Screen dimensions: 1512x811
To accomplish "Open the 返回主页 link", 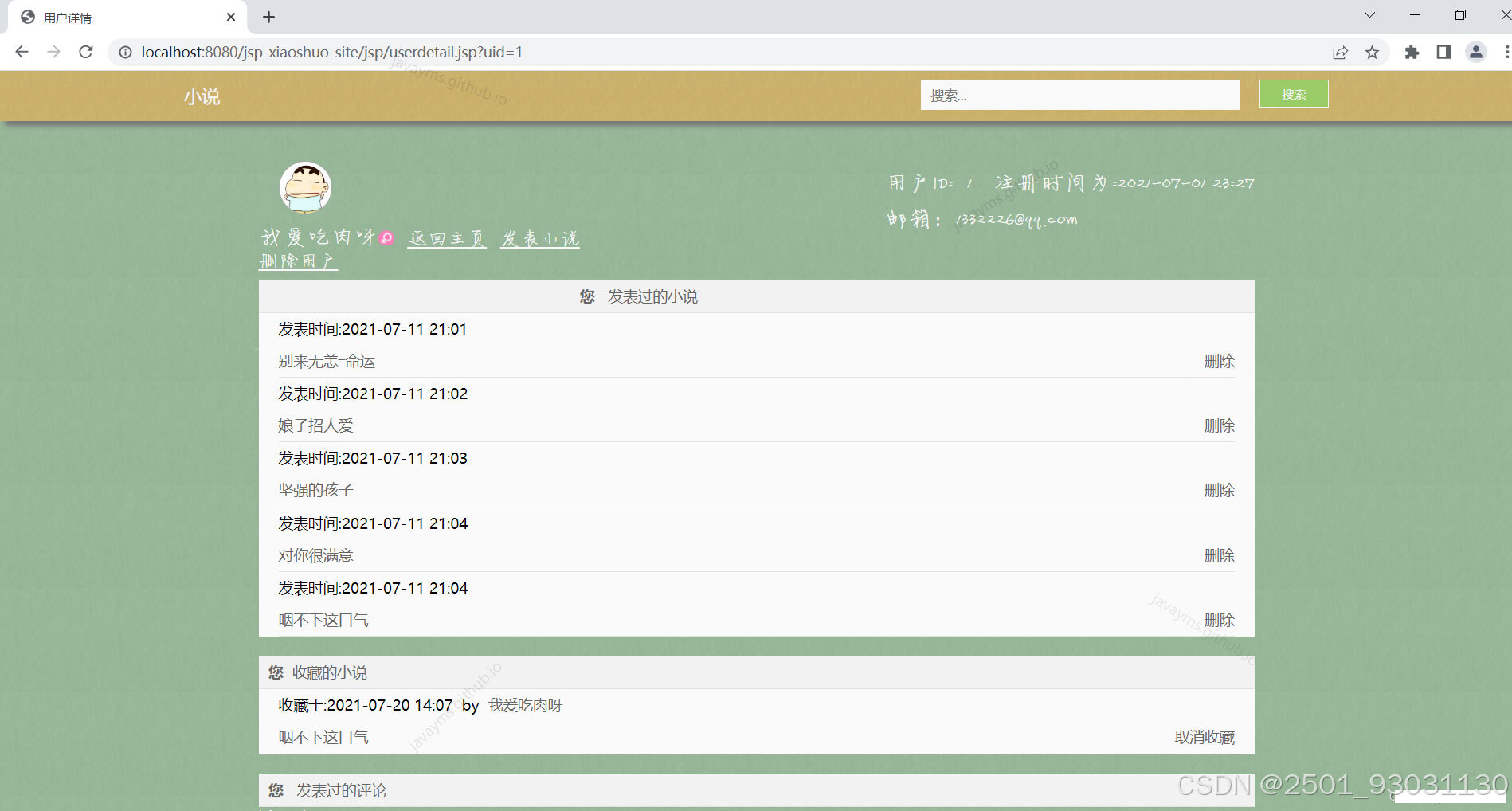I will pos(446,238).
